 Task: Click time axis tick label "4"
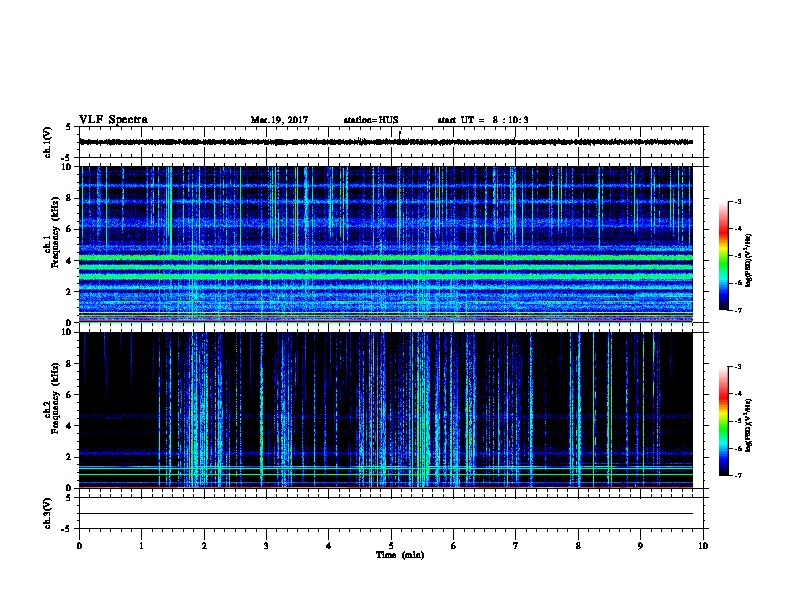329,546
